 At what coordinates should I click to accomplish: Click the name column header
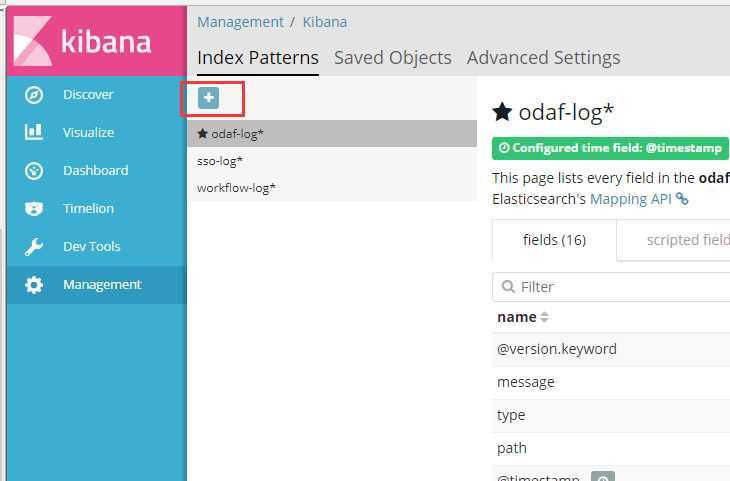point(517,317)
